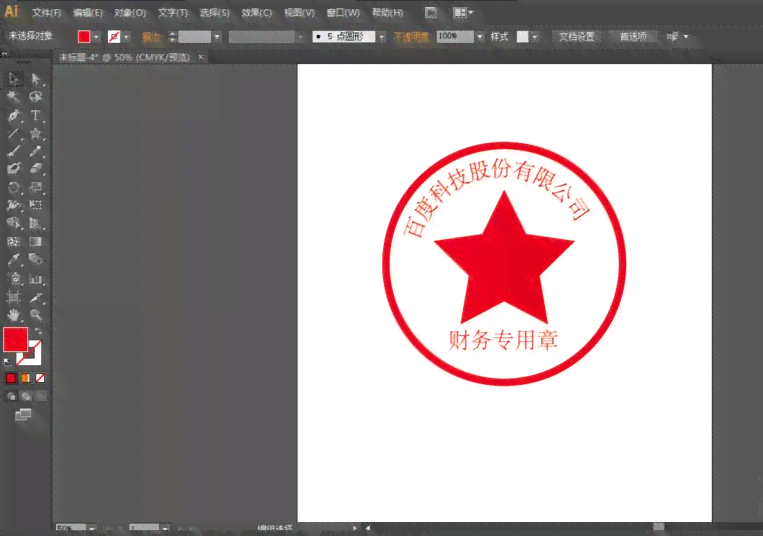Switch paint mode to Gradient
Image resolution: width=763 pixels, height=536 pixels.
[25, 378]
